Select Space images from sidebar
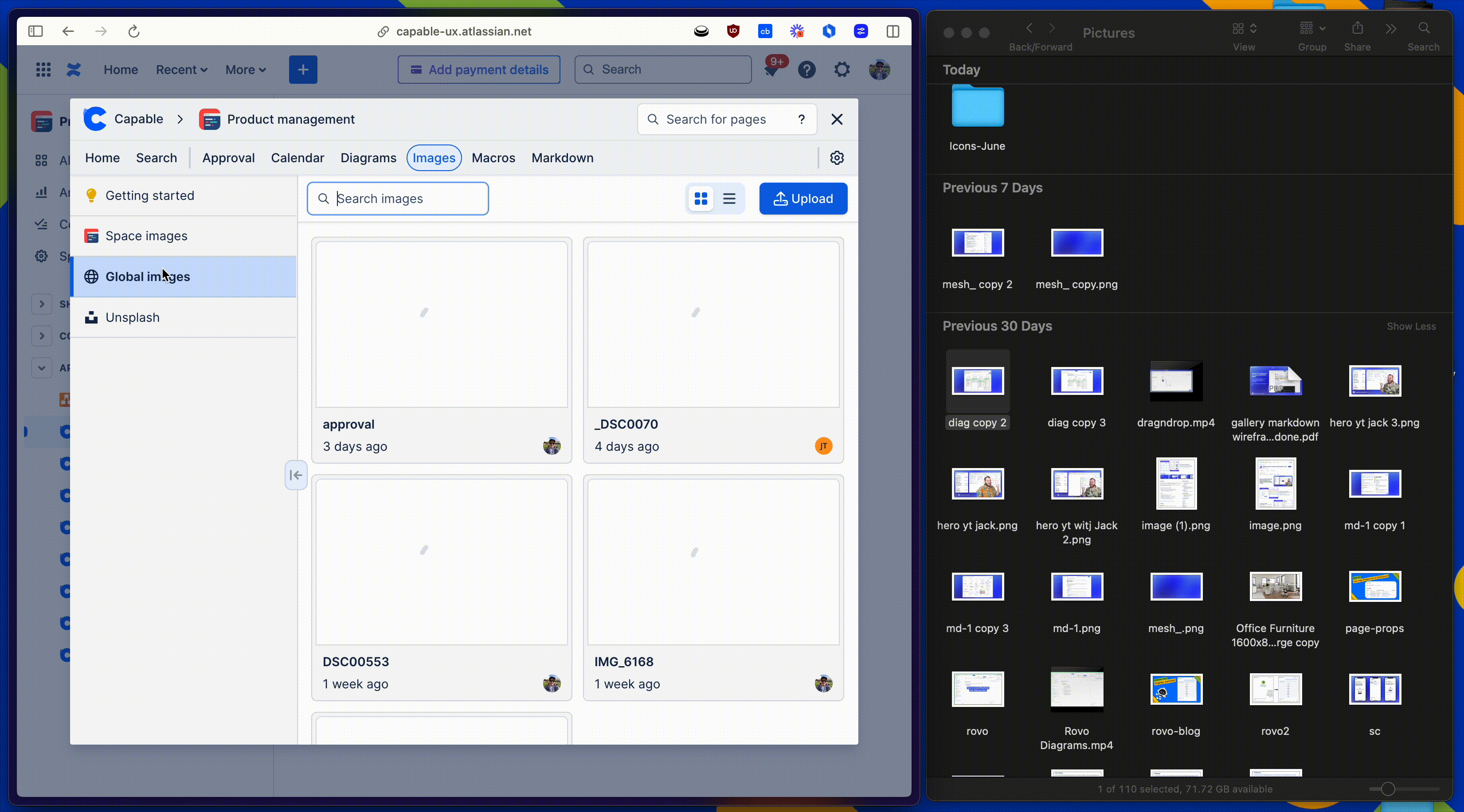 [x=146, y=236]
